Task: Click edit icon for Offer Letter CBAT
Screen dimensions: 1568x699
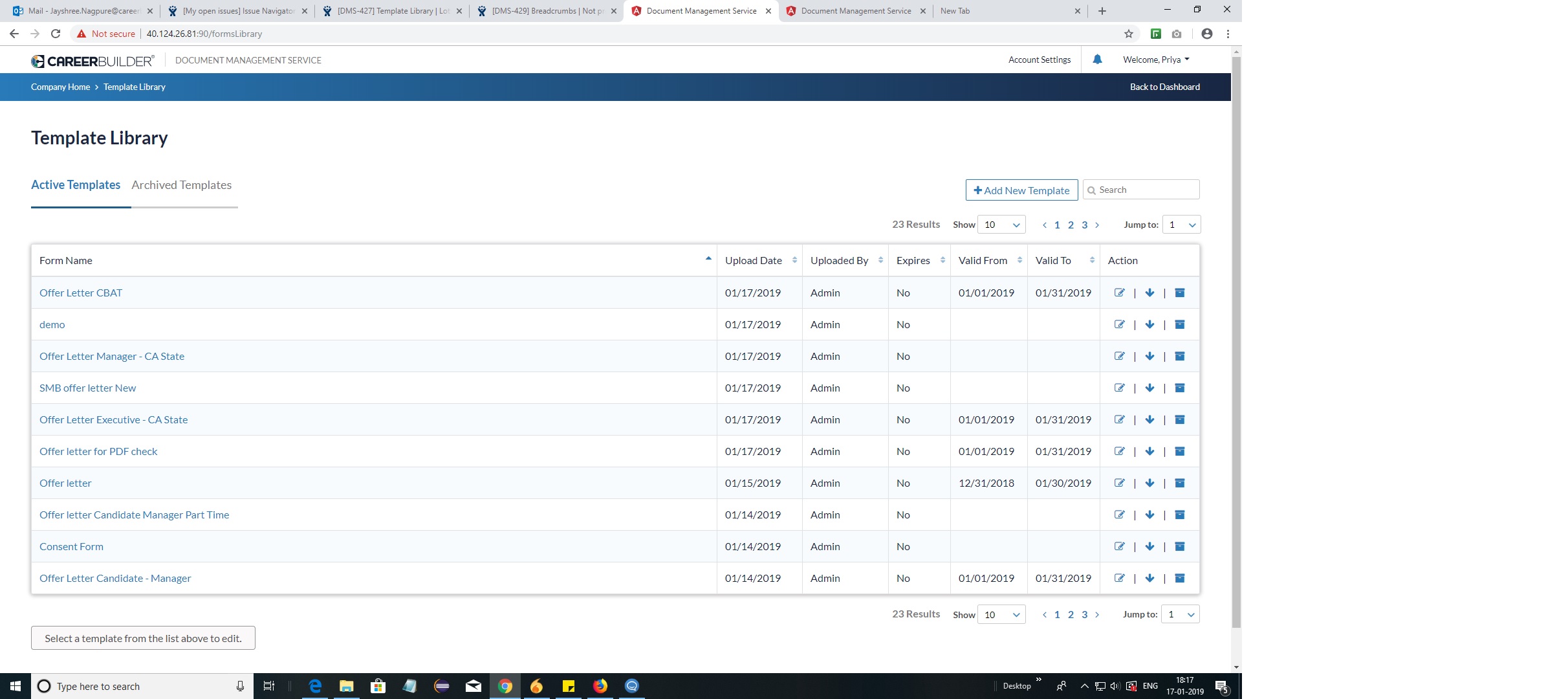Action: pos(1120,293)
